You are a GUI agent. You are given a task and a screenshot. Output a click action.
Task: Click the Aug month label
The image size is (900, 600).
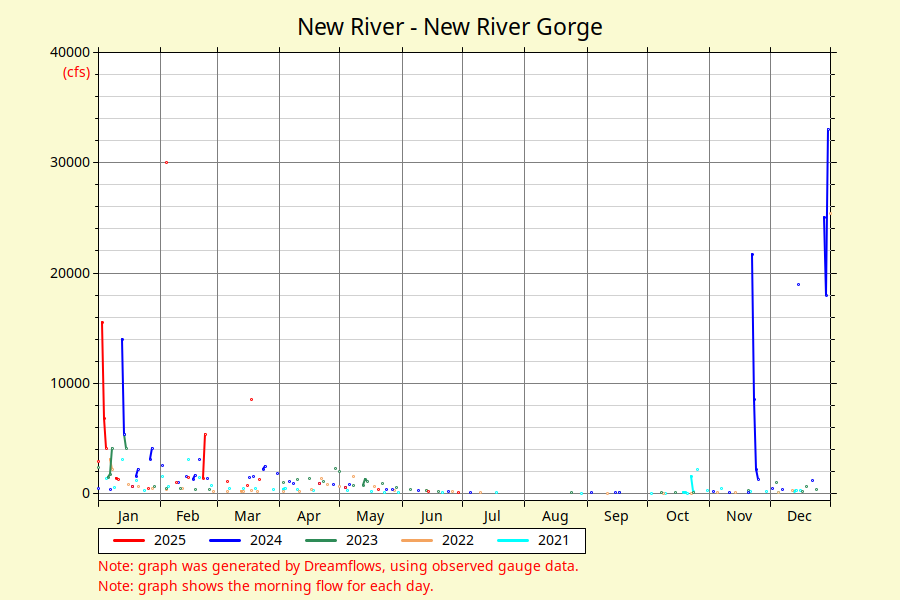point(555,516)
